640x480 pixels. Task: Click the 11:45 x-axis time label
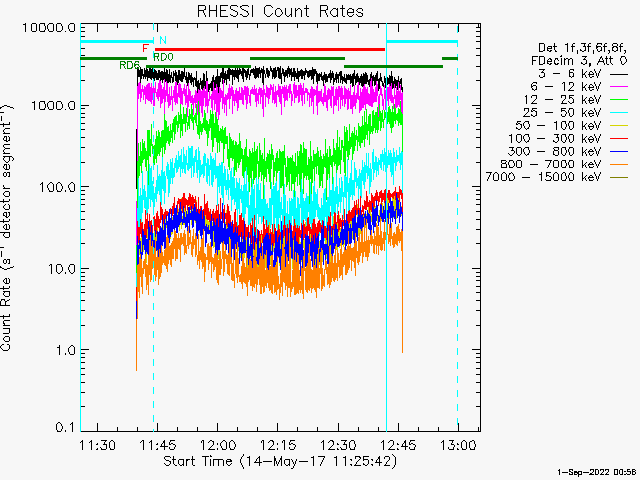[158, 445]
